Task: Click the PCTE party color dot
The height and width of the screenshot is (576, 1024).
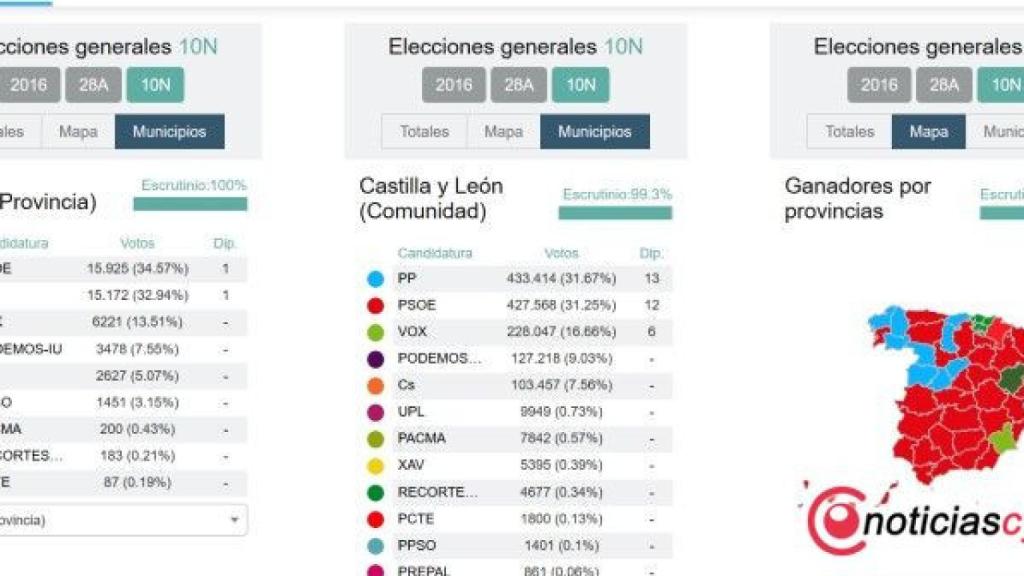Action: 377,518
